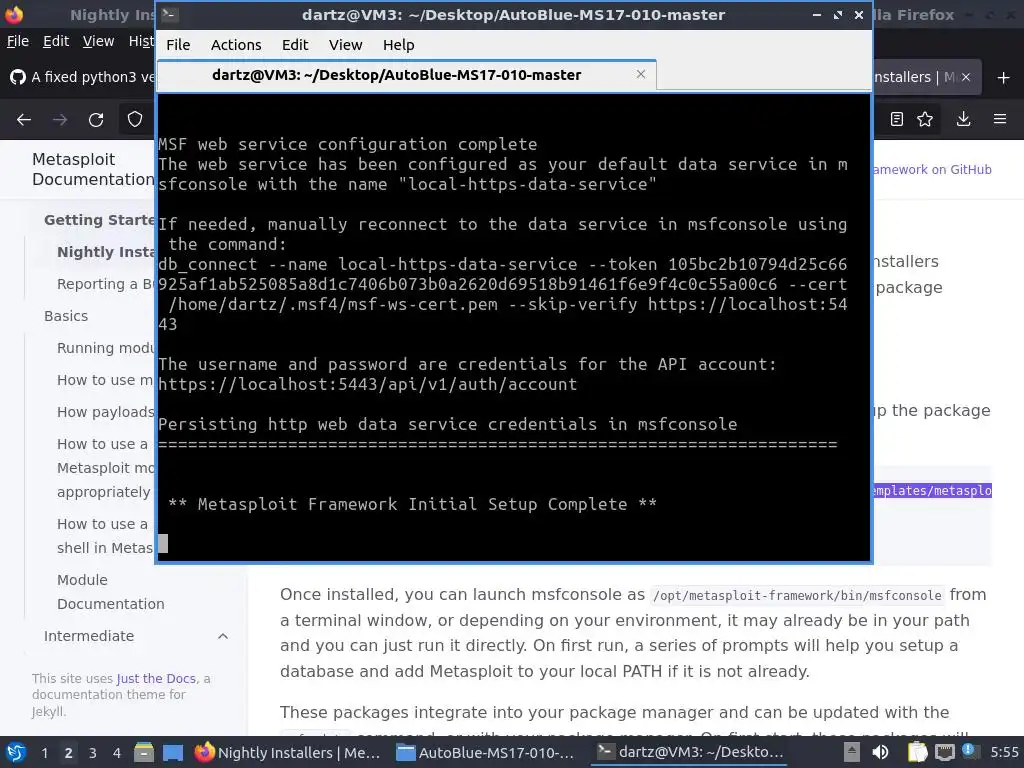Open the Metasploit Documentation home link
The height and width of the screenshot is (768, 1024).
93,169
